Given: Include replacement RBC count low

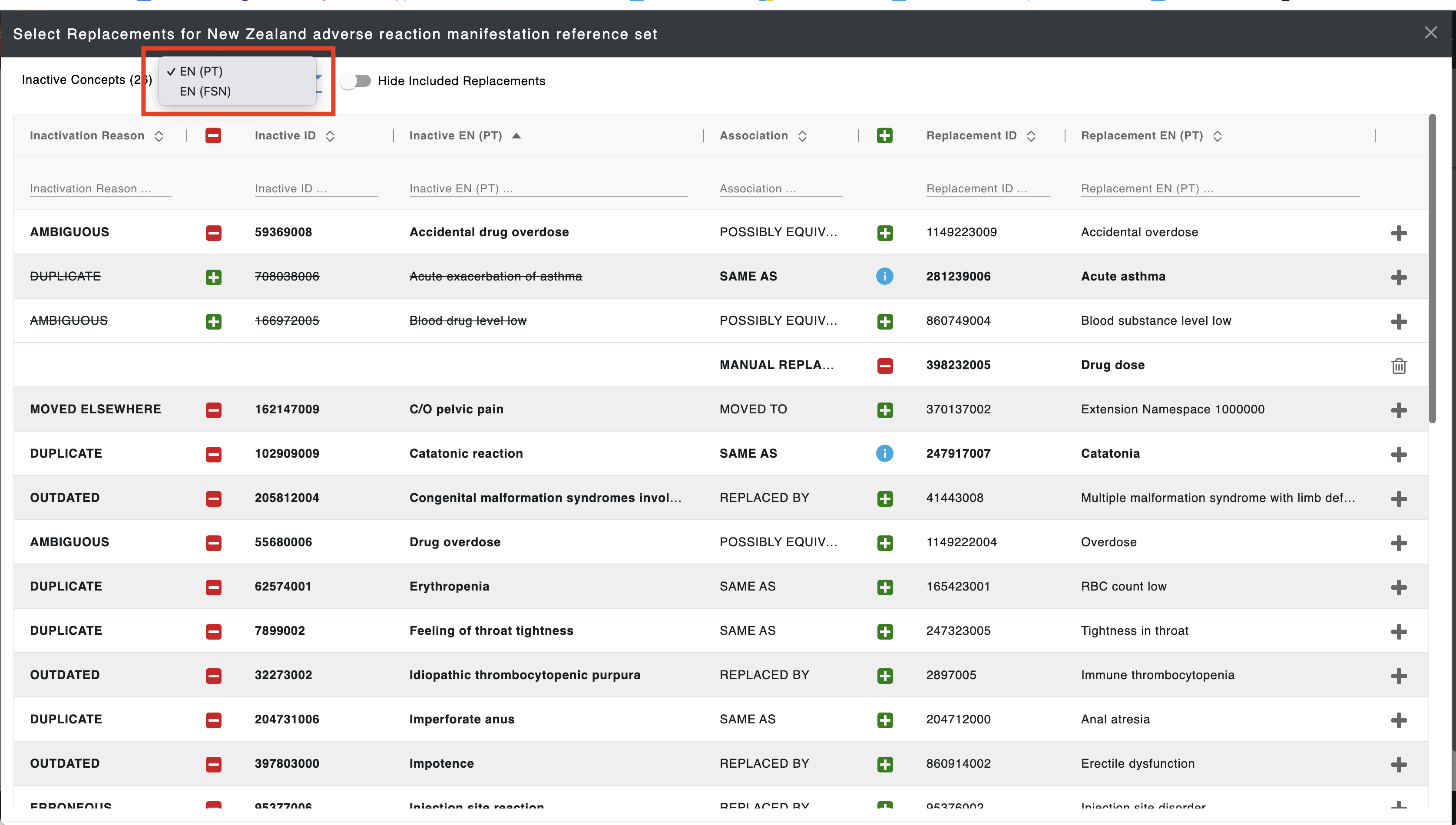Looking at the screenshot, I should [885, 587].
